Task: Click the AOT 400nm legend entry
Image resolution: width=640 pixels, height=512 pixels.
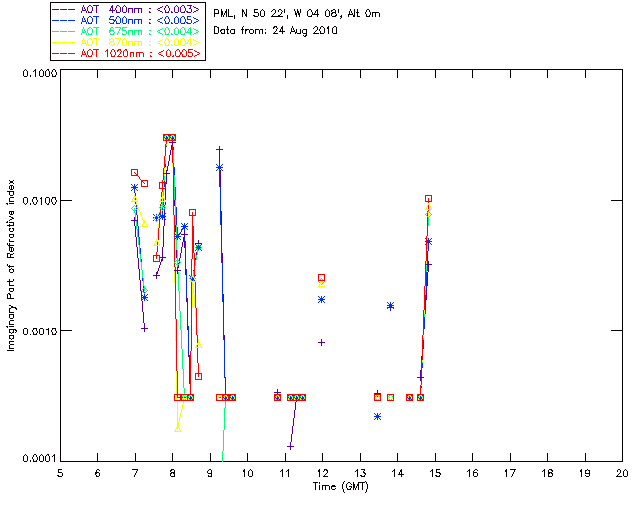Action: 127,9
